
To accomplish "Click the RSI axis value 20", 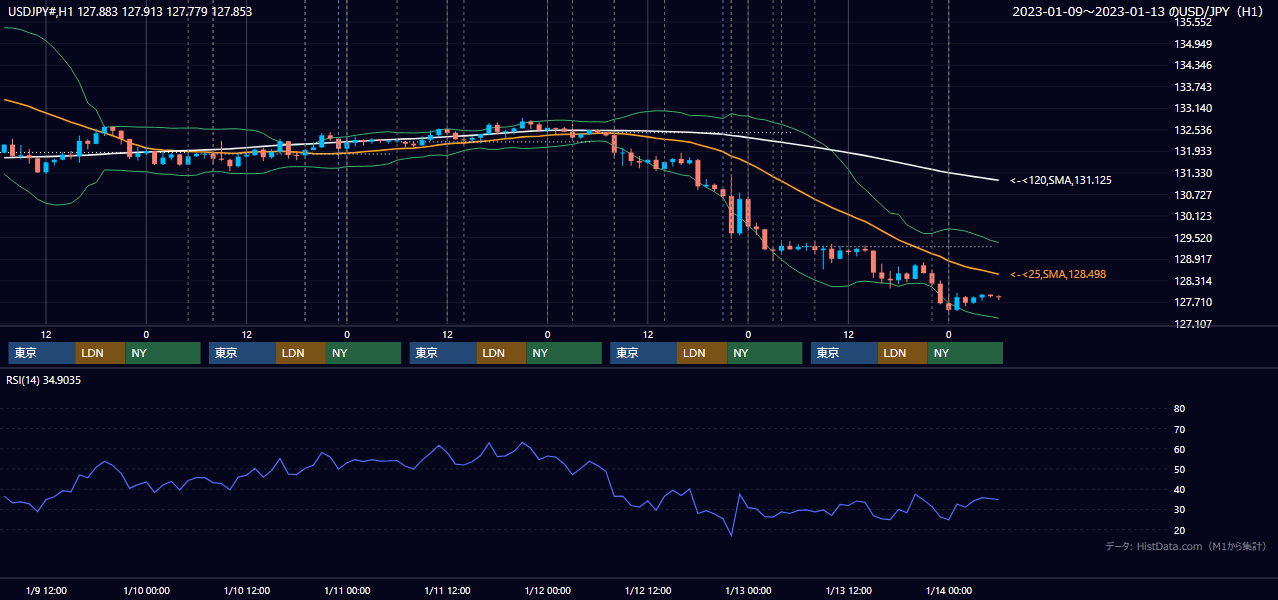I will pos(1179,530).
